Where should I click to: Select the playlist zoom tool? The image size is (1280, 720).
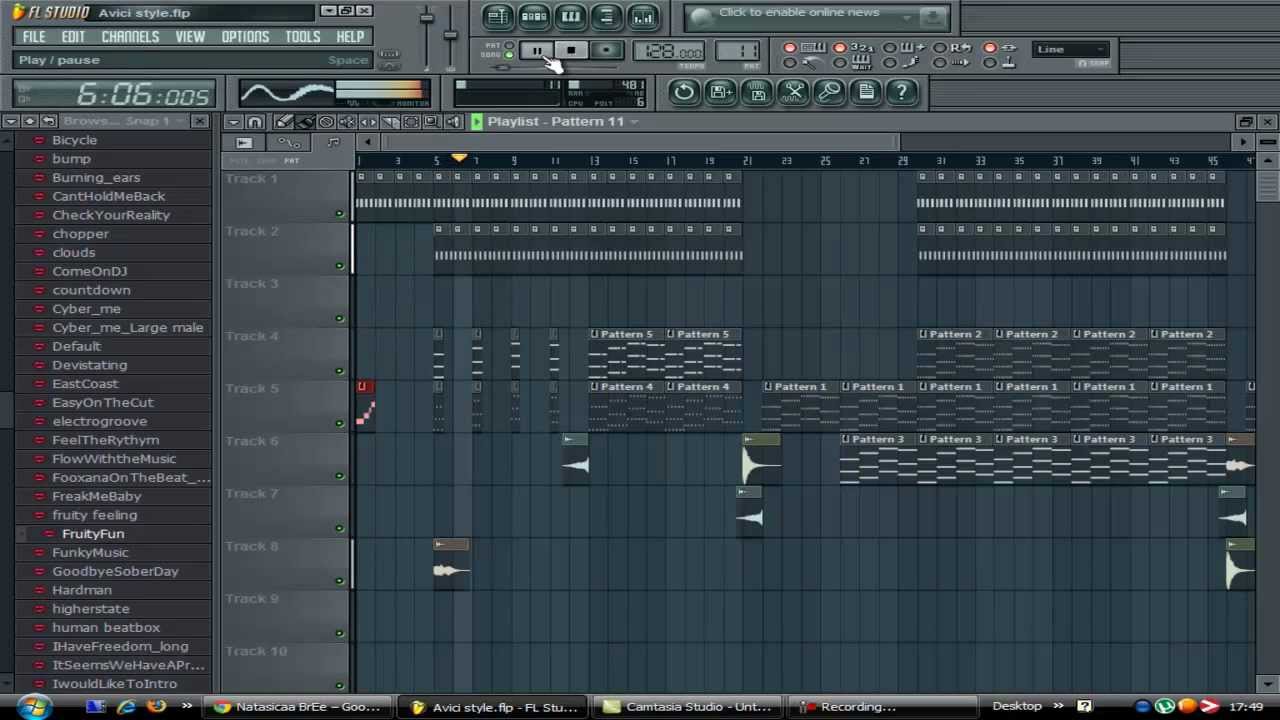(431, 122)
